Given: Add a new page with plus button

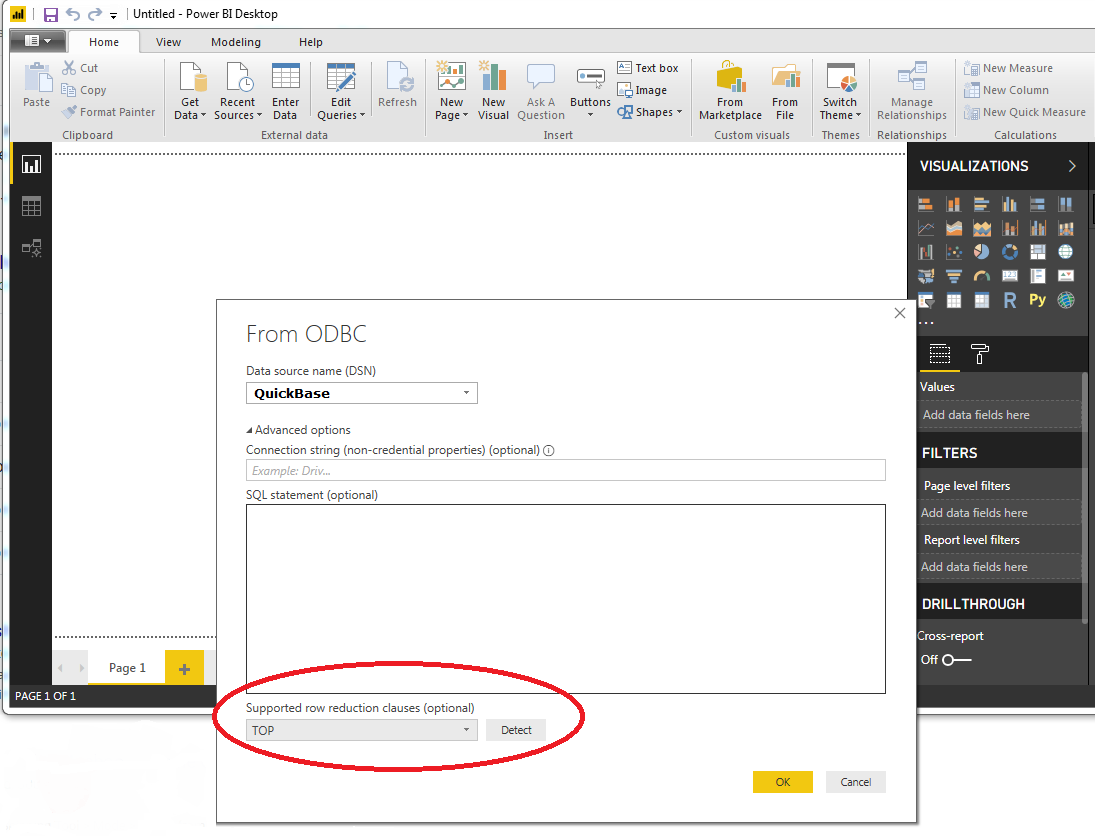Looking at the screenshot, I should [x=184, y=668].
